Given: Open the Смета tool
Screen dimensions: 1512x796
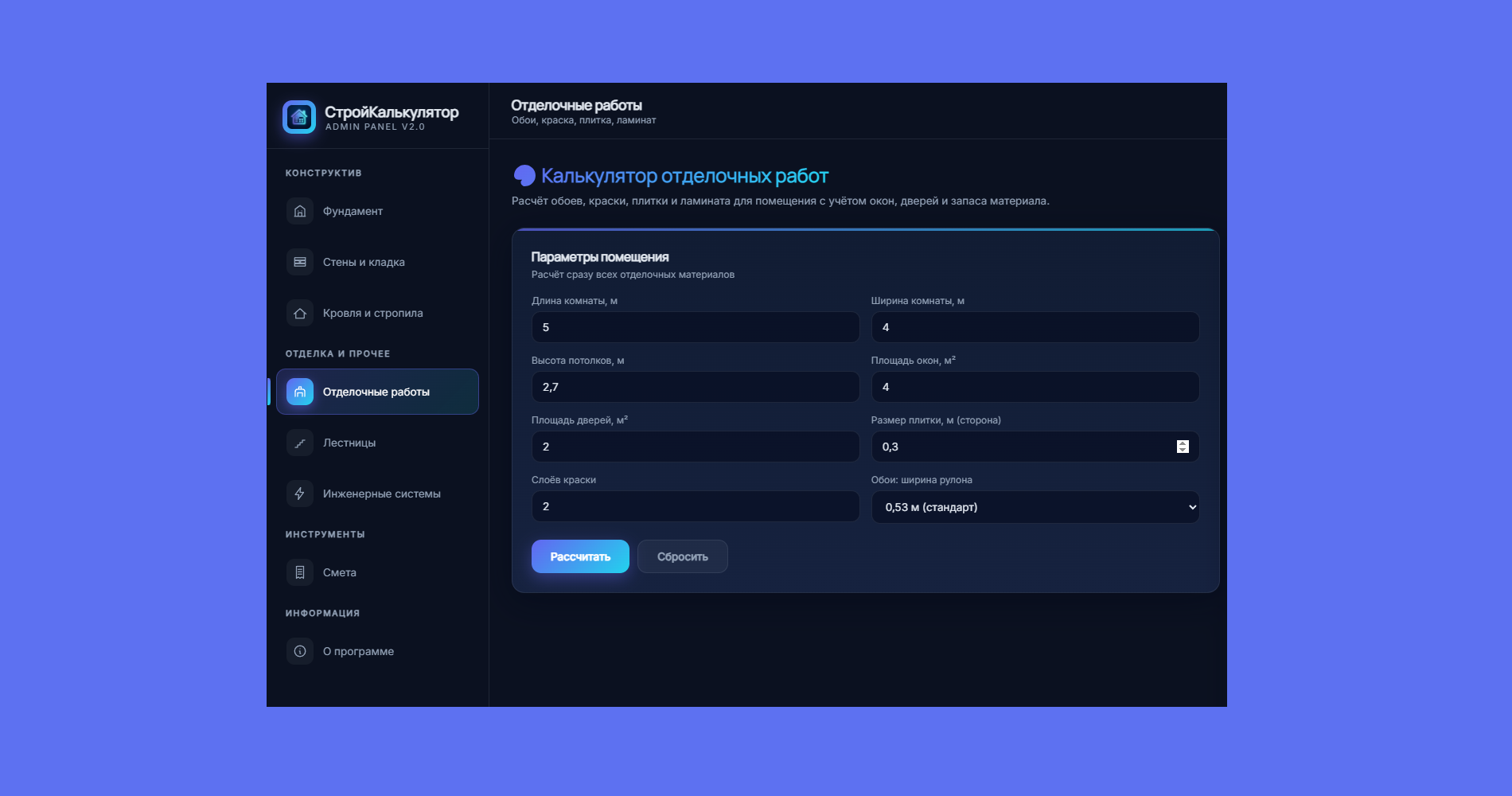Looking at the screenshot, I should coord(377,572).
